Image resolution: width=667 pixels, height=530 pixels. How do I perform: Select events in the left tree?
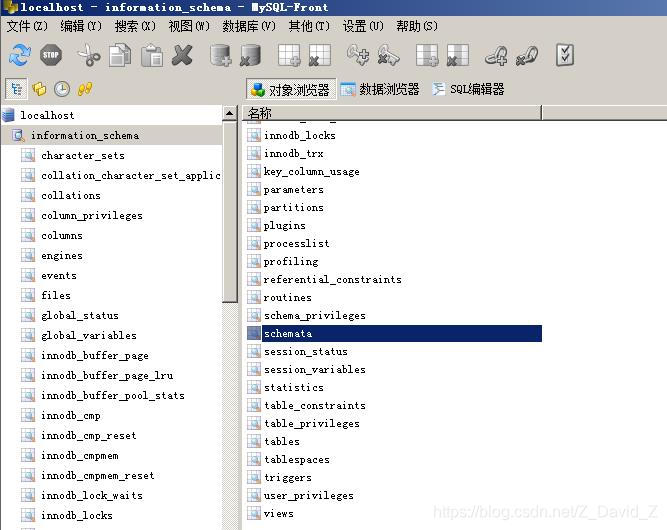tap(59, 275)
